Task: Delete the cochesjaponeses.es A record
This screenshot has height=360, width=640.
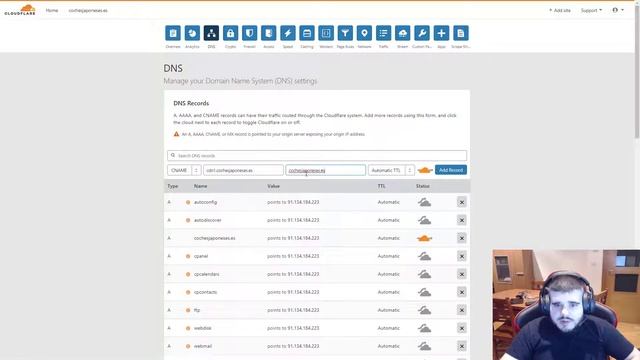Action: (x=462, y=238)
